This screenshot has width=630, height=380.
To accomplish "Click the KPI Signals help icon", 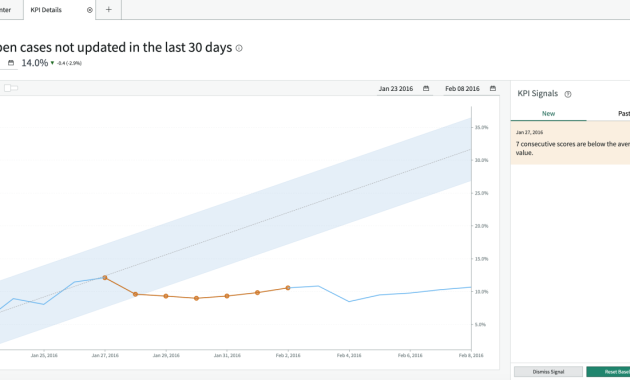I will click(x=568, y=94).
